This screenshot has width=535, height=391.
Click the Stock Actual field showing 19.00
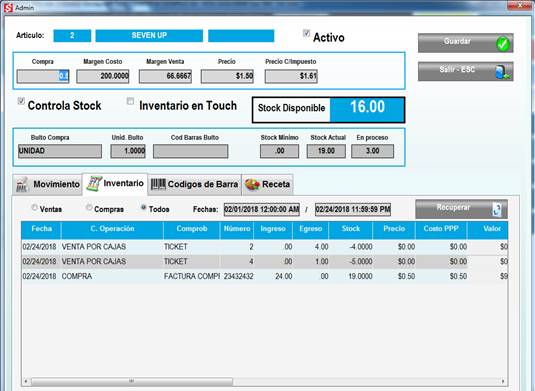tap(326, 151)
